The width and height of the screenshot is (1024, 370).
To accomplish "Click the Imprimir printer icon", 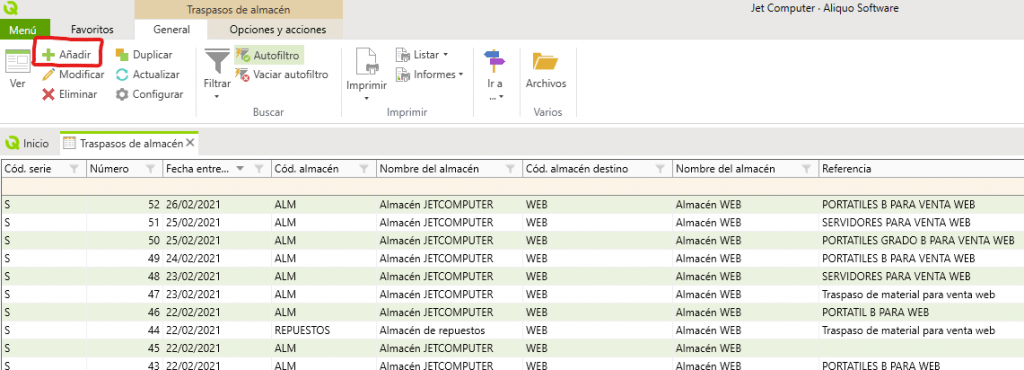I will [366, 62].
